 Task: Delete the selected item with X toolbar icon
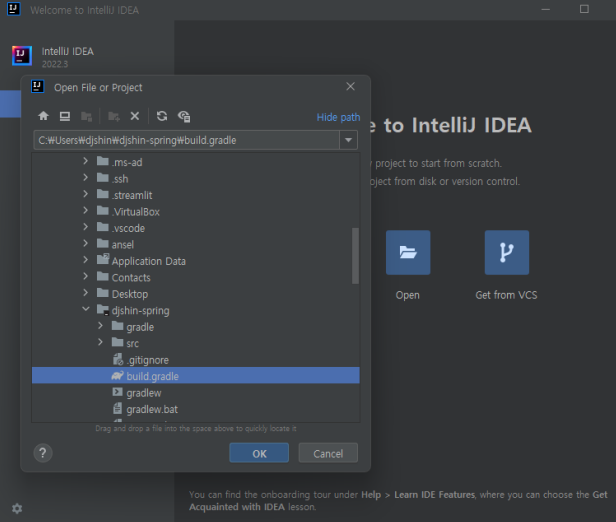pos(135,116)
